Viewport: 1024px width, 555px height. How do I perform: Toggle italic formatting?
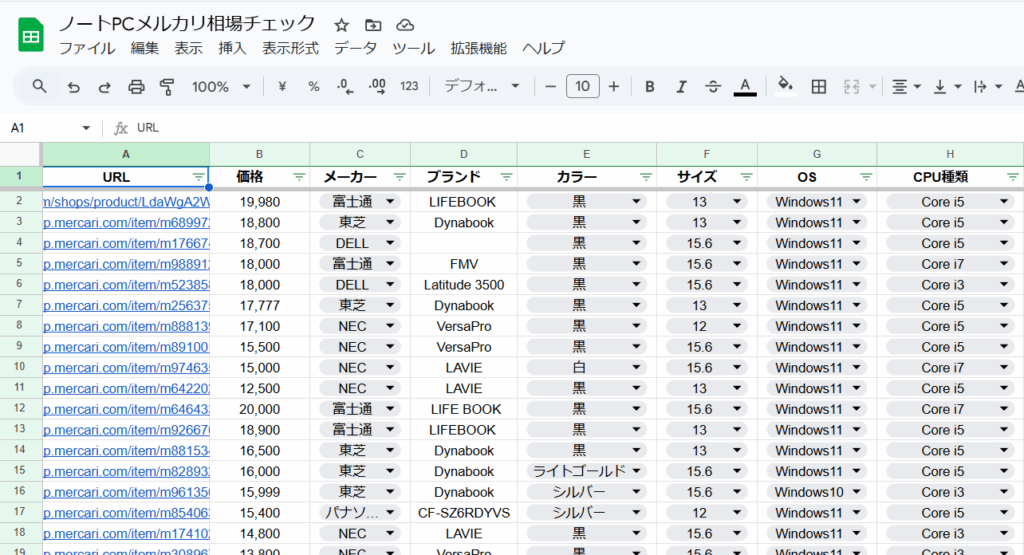coord(681,86)
